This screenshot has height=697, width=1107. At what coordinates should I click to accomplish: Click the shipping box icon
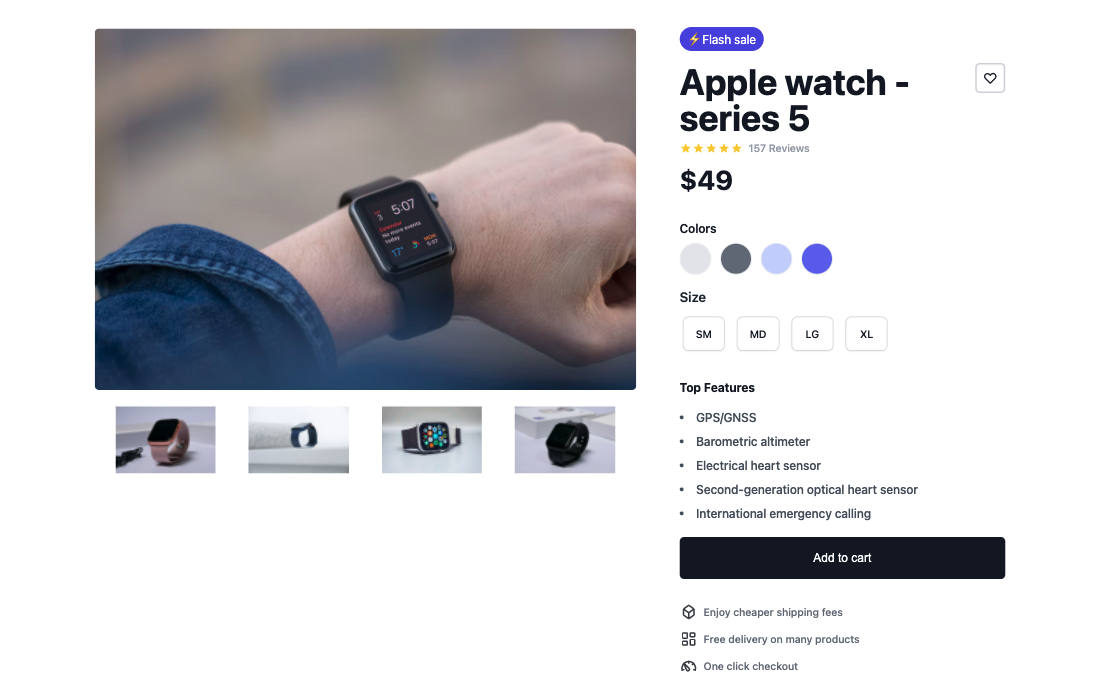[x=688, y=612]
